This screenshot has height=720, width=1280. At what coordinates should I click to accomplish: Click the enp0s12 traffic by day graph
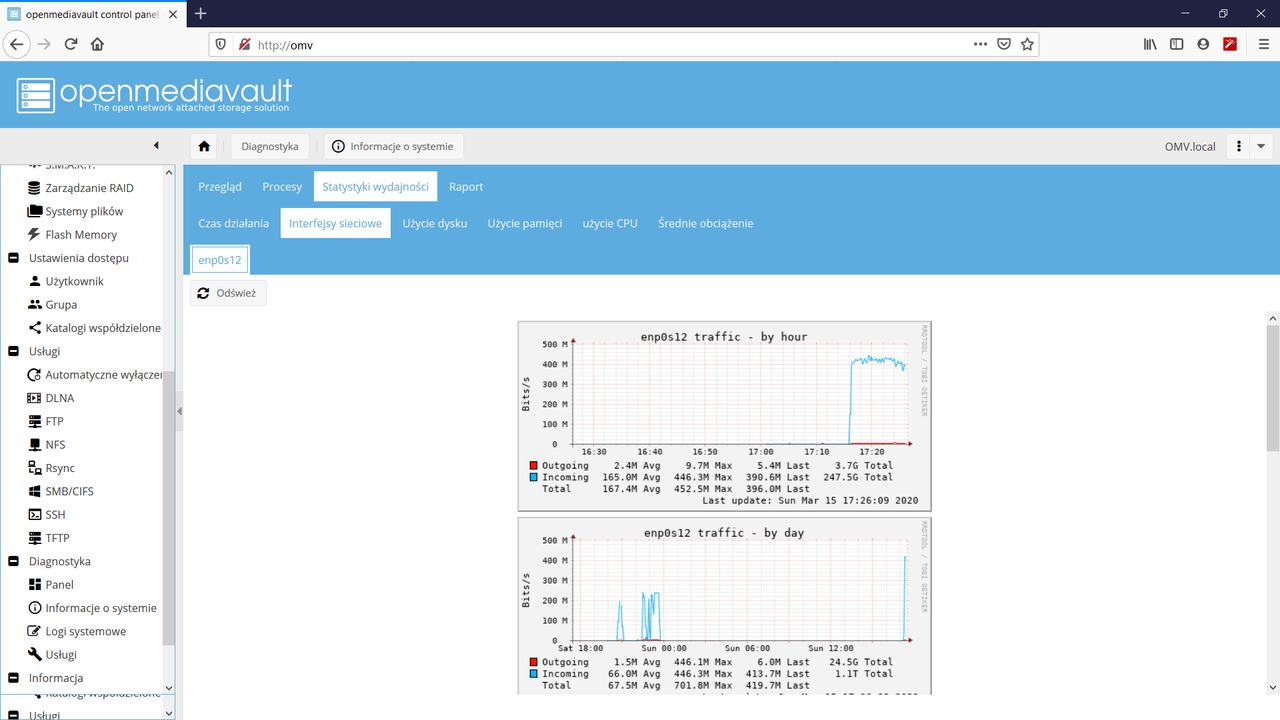pyautogui.click(x=724, y=606)
